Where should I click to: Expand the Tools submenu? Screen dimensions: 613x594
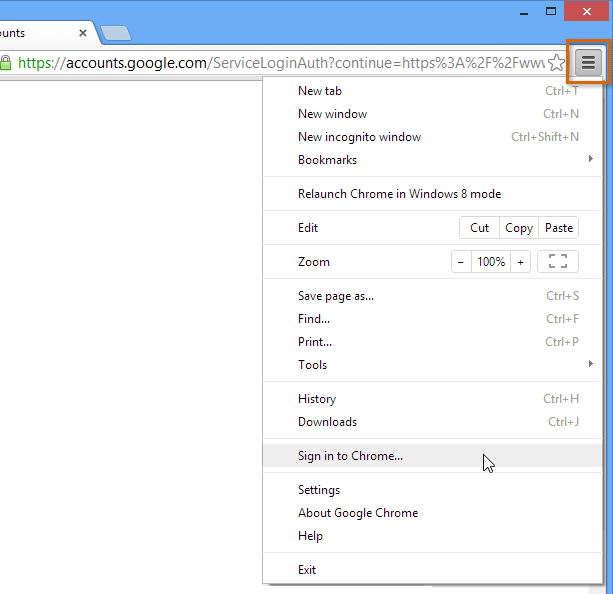pyautogui.click(x=432, y=364)
